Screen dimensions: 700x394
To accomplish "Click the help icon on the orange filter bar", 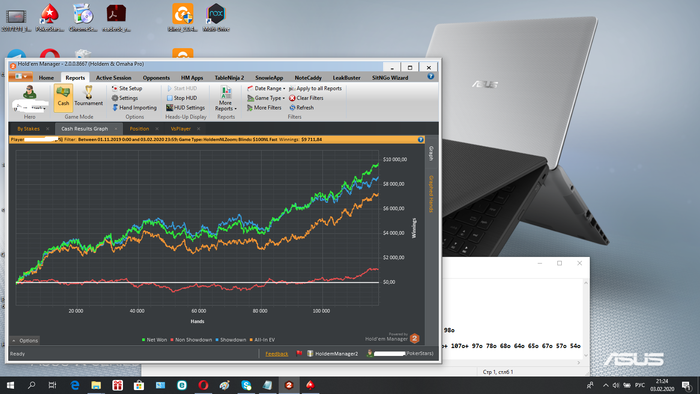I will click(421, 140).
